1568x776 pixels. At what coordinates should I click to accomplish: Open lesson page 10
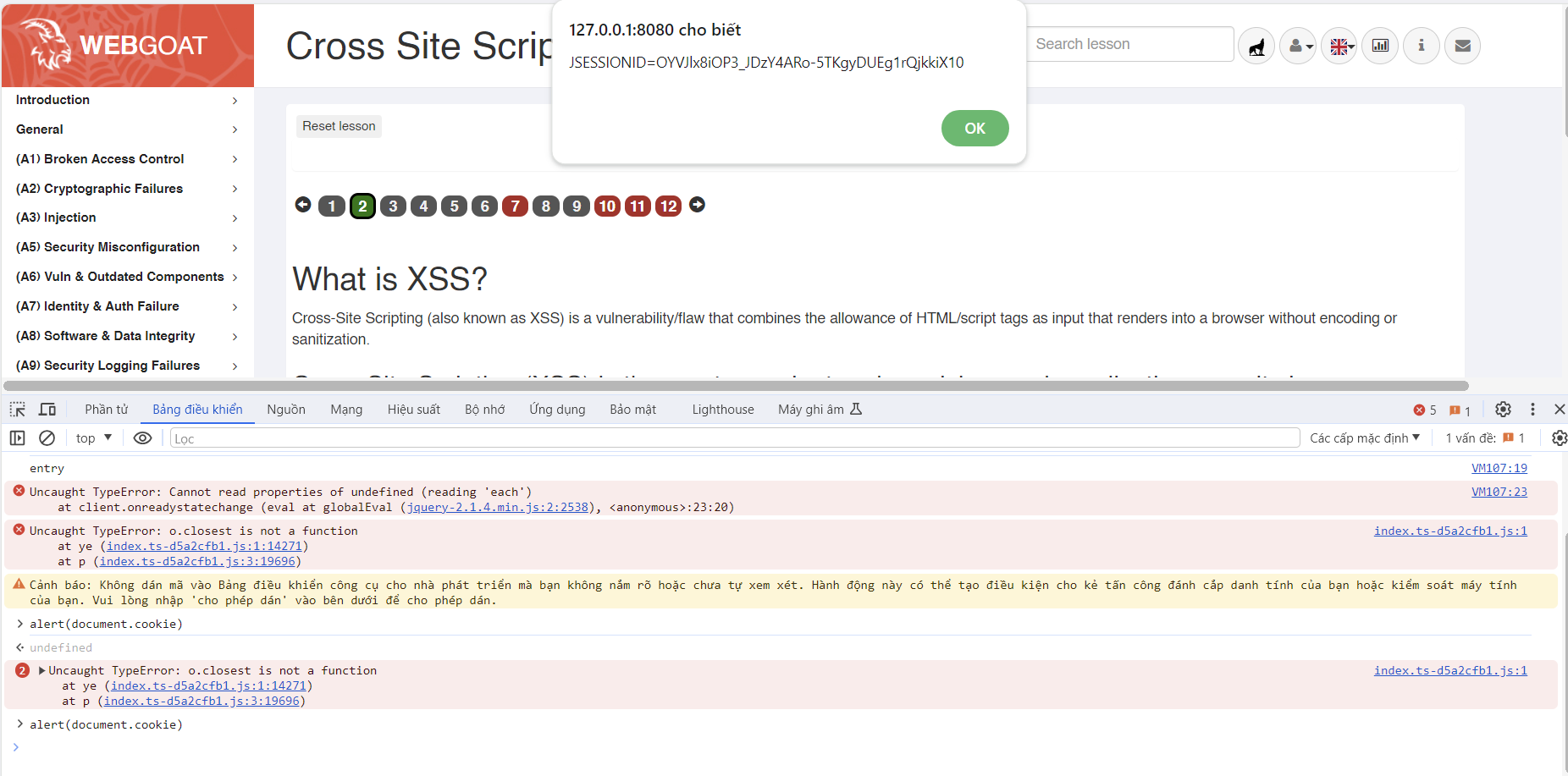pyautogui.click(x=607, y=206)
